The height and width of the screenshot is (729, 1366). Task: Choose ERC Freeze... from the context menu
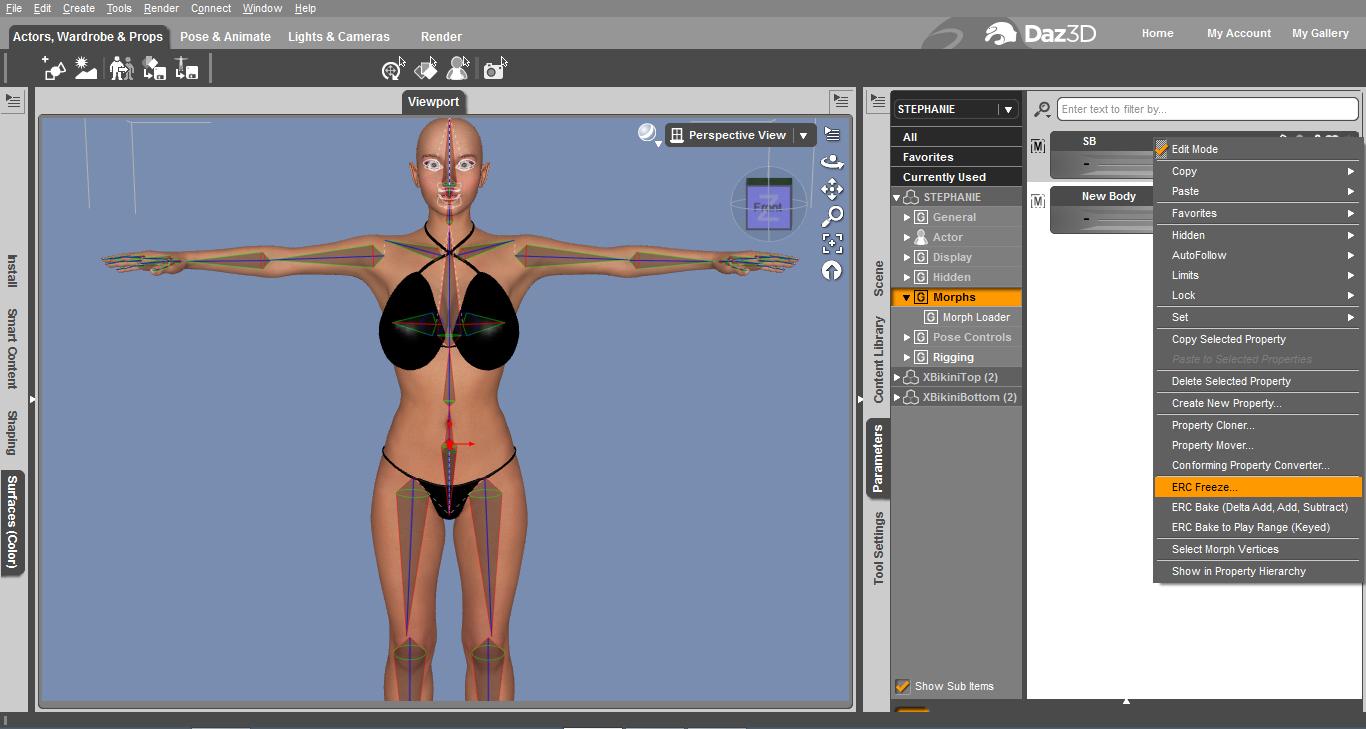click(1258, 487)
